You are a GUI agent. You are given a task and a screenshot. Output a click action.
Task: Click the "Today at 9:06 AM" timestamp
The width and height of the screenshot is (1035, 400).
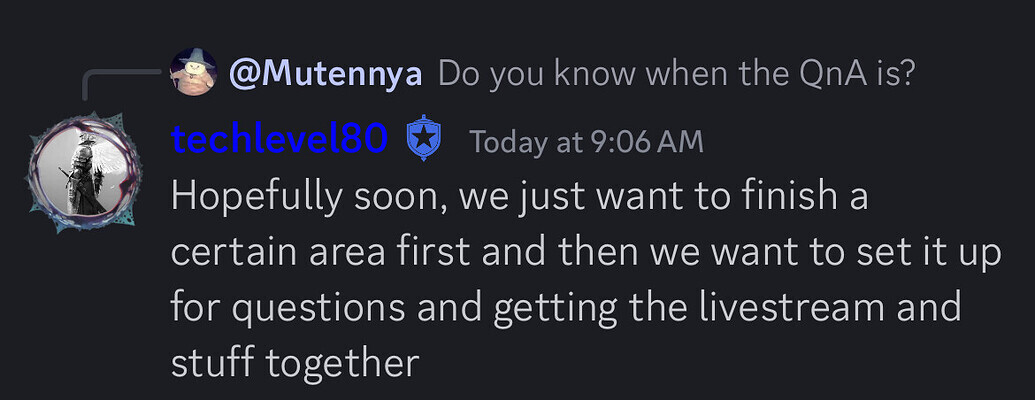(586, 142)
